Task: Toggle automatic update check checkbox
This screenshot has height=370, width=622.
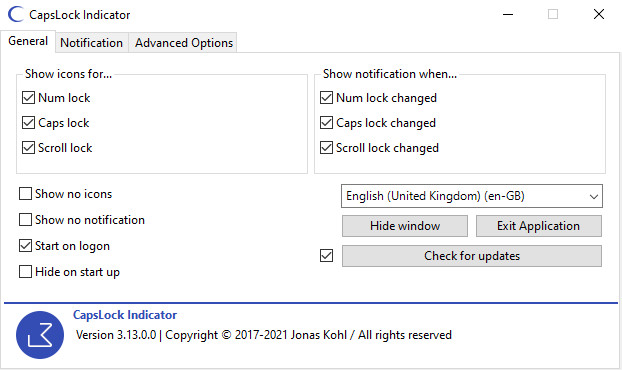Action: 326,256
